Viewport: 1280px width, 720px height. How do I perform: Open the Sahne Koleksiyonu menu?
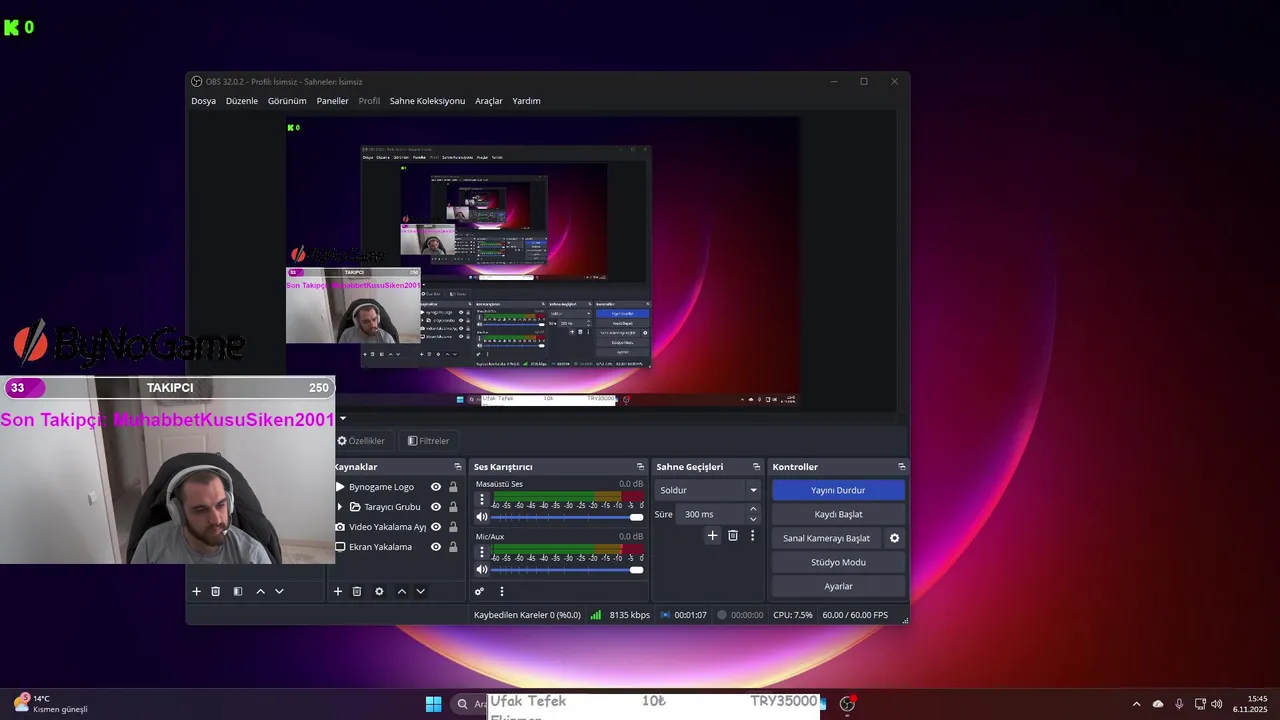pyautogui.click(x=427, y=101)
